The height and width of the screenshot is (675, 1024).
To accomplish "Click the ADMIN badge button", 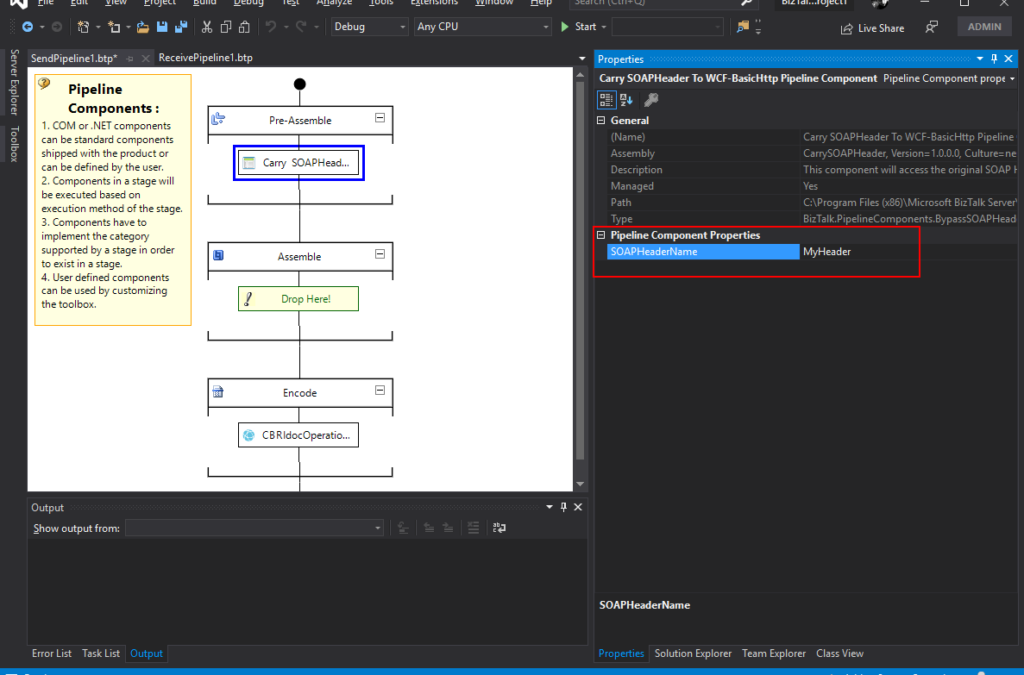I will pos(984,27).
